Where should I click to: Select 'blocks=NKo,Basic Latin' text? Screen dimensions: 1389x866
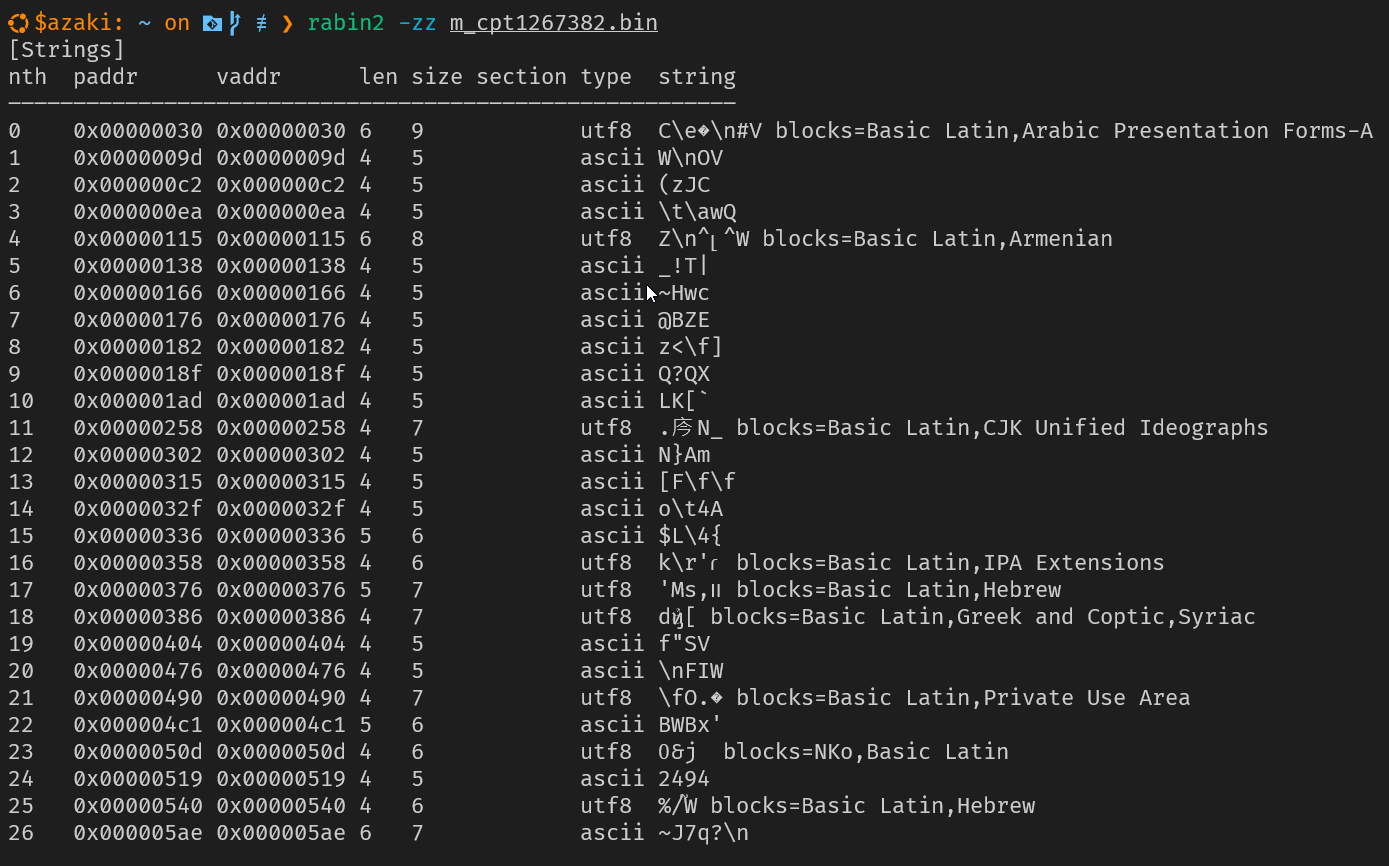coord(866,752)
